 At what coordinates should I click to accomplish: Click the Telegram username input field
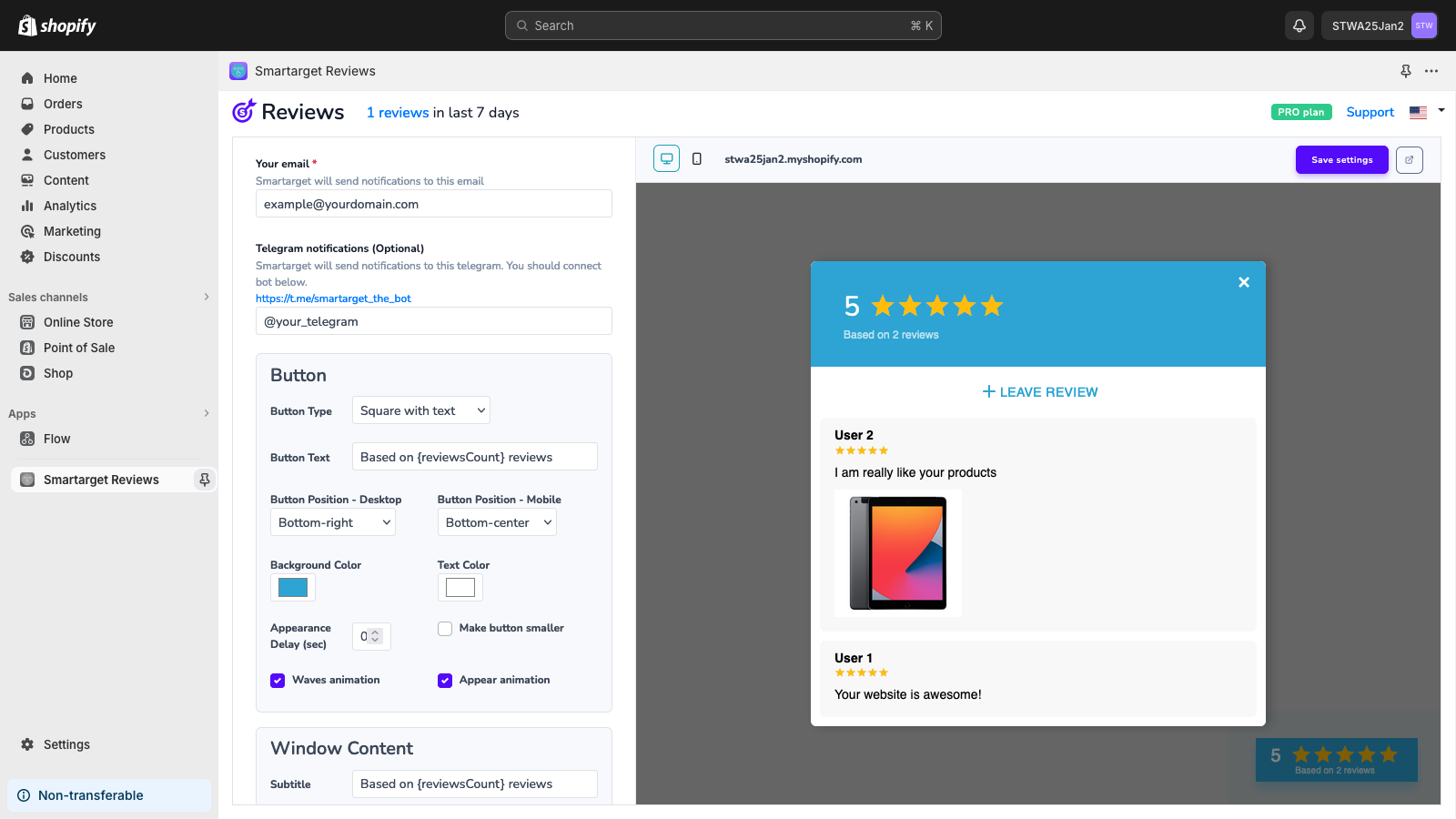pyautogui.click(x=434, y=321)
